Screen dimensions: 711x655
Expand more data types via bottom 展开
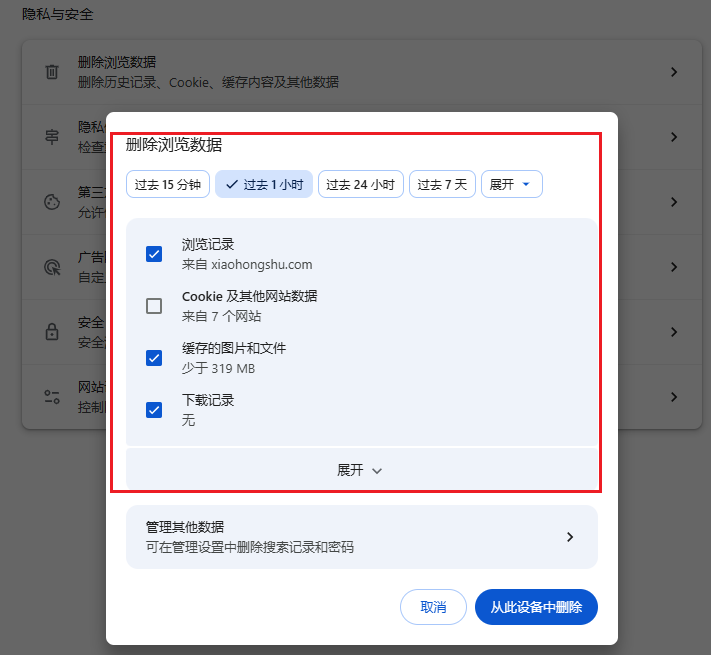(361, 470)
